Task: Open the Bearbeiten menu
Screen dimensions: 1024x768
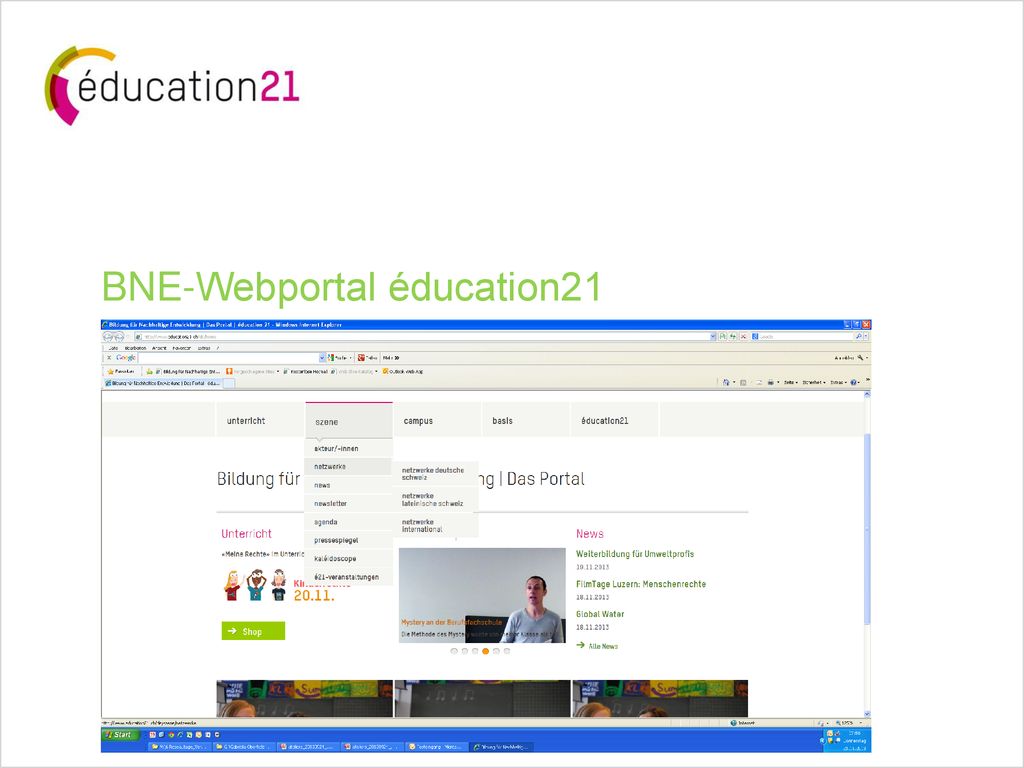Action: [135, 348]
